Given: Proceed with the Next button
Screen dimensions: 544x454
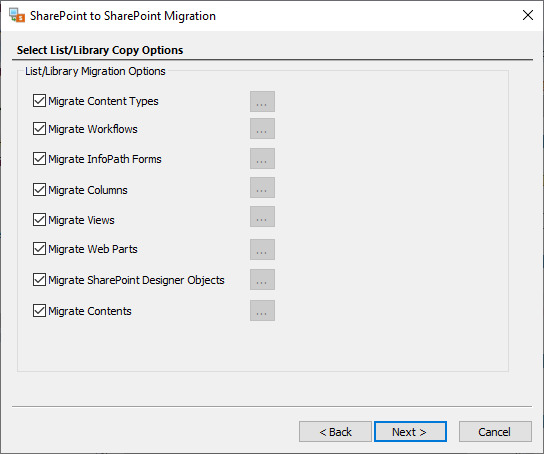Looking at the screenshot, I should point(410,432).
